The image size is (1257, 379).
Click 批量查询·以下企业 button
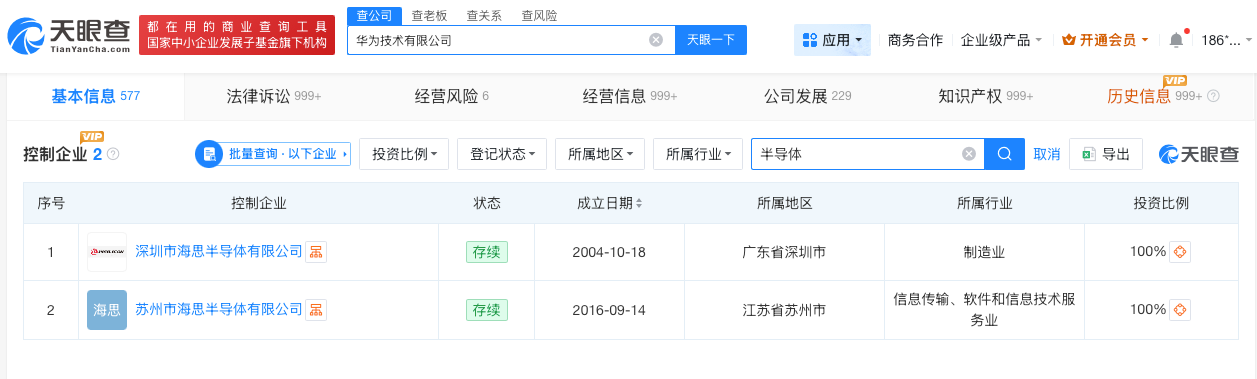pos(273,154)
